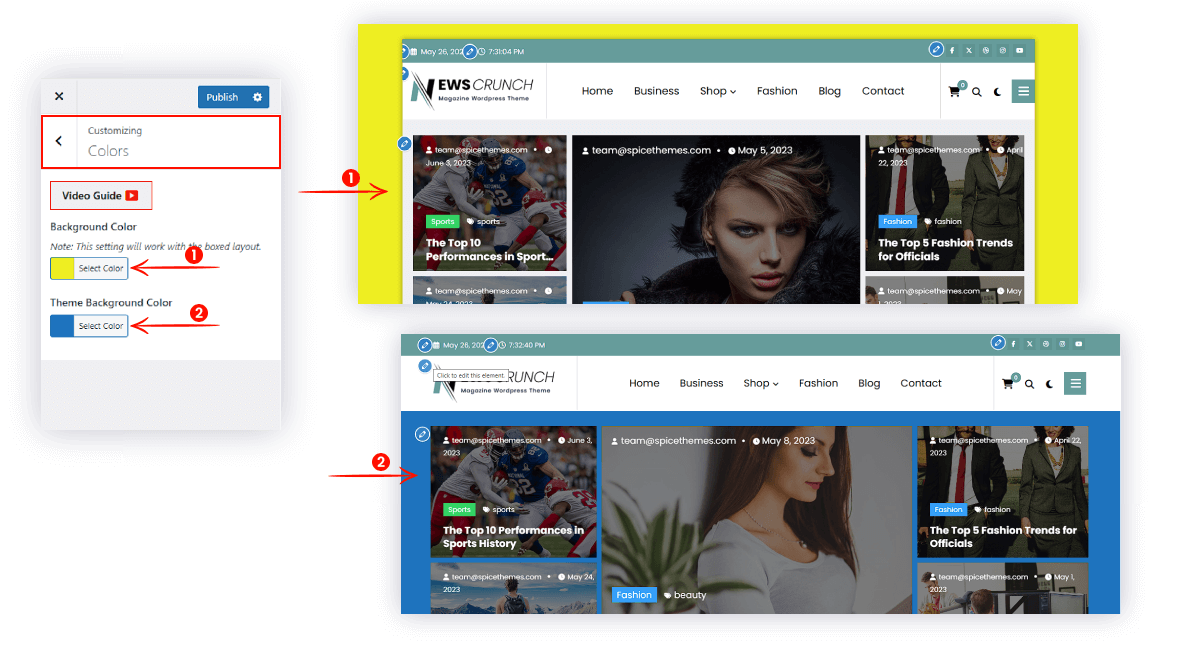The height and width of the screenshot is (645, 1193).
Task: Click NewsCrunch logo in yellow preview
Action: [472, 91]
